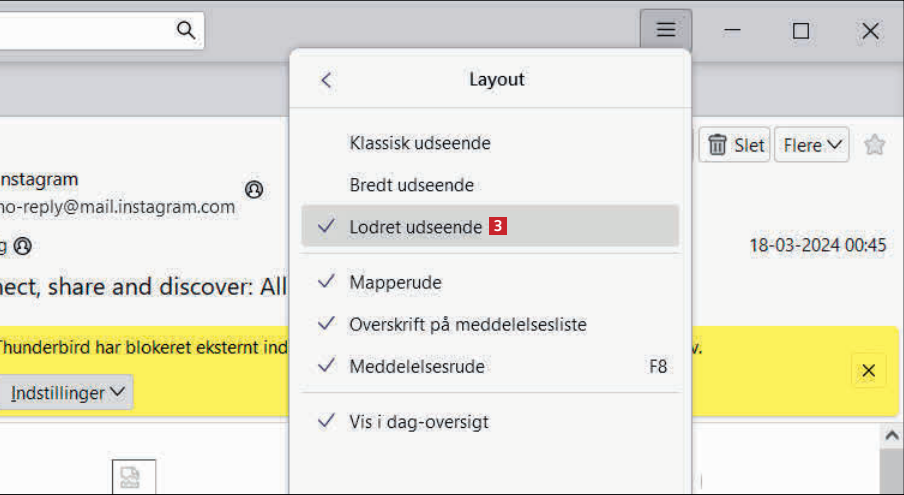Select Lodret udseende layout

pos(415,227)
